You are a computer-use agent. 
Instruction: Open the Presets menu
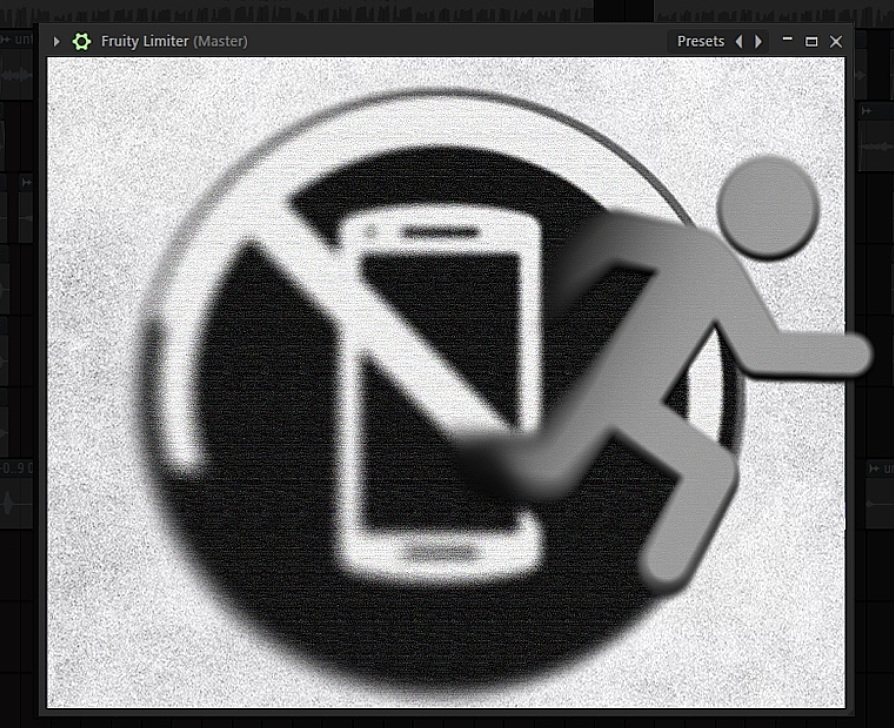700,41
